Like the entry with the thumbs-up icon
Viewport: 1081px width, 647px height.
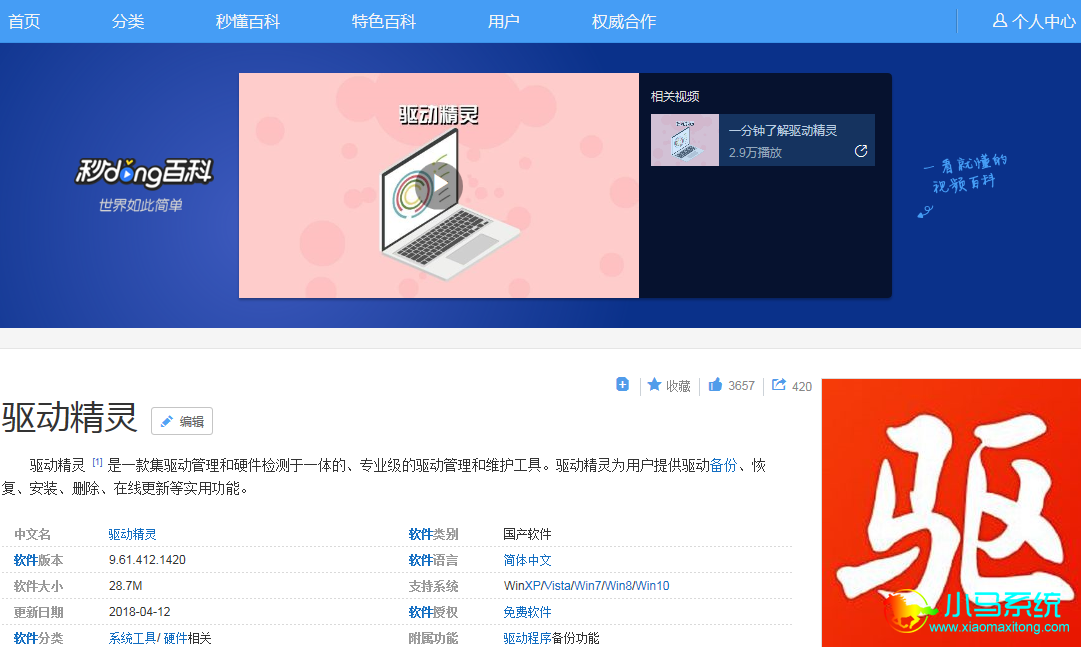[x=715, y=385]
